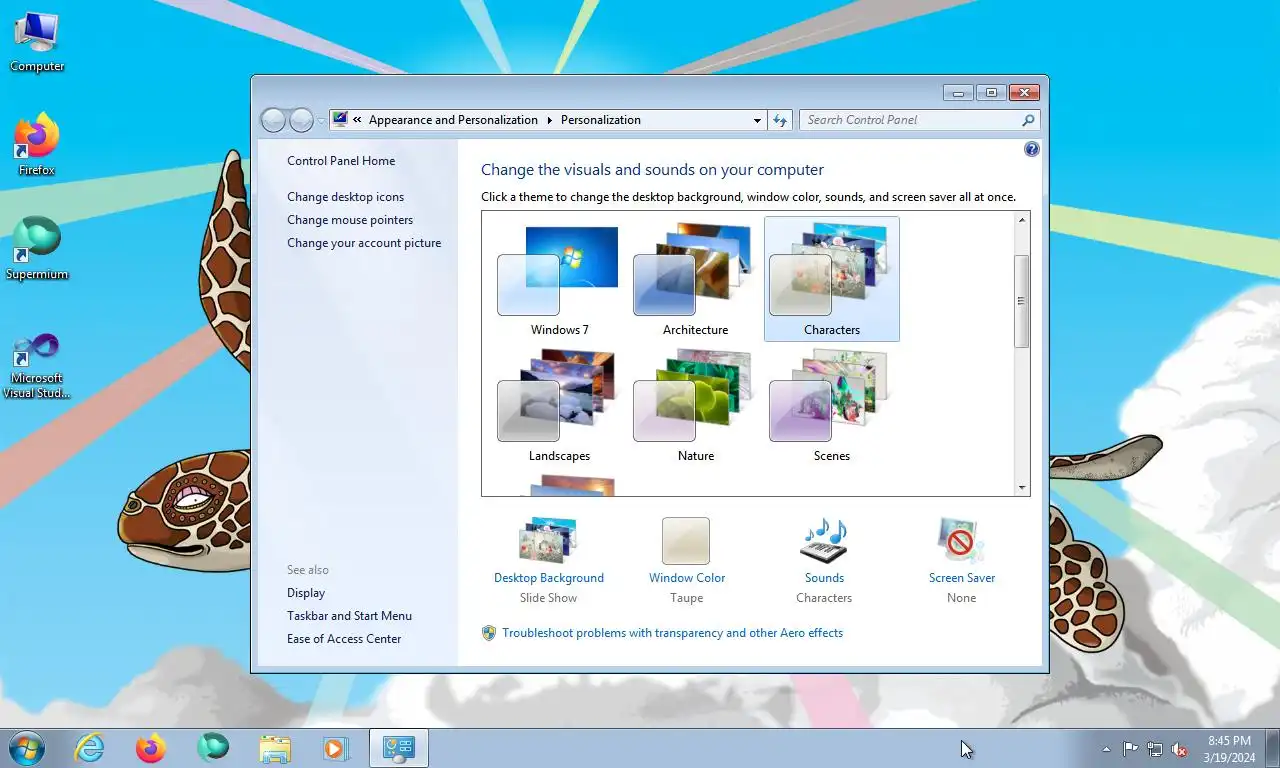Open the Computer desktop icon
The image size is (1280, 768).
[x=37, y=42]
